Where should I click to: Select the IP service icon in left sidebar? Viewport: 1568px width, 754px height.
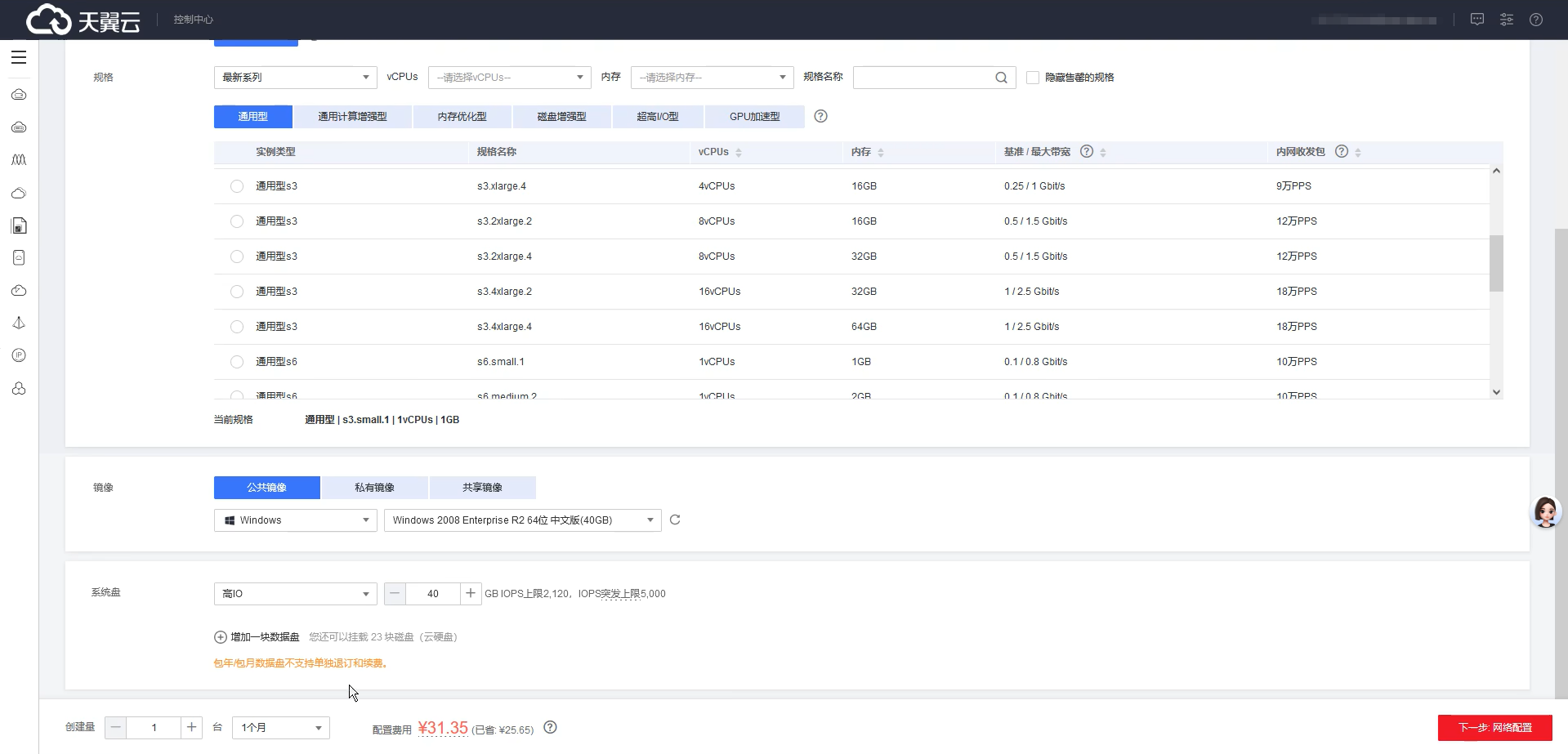point(18,355)
